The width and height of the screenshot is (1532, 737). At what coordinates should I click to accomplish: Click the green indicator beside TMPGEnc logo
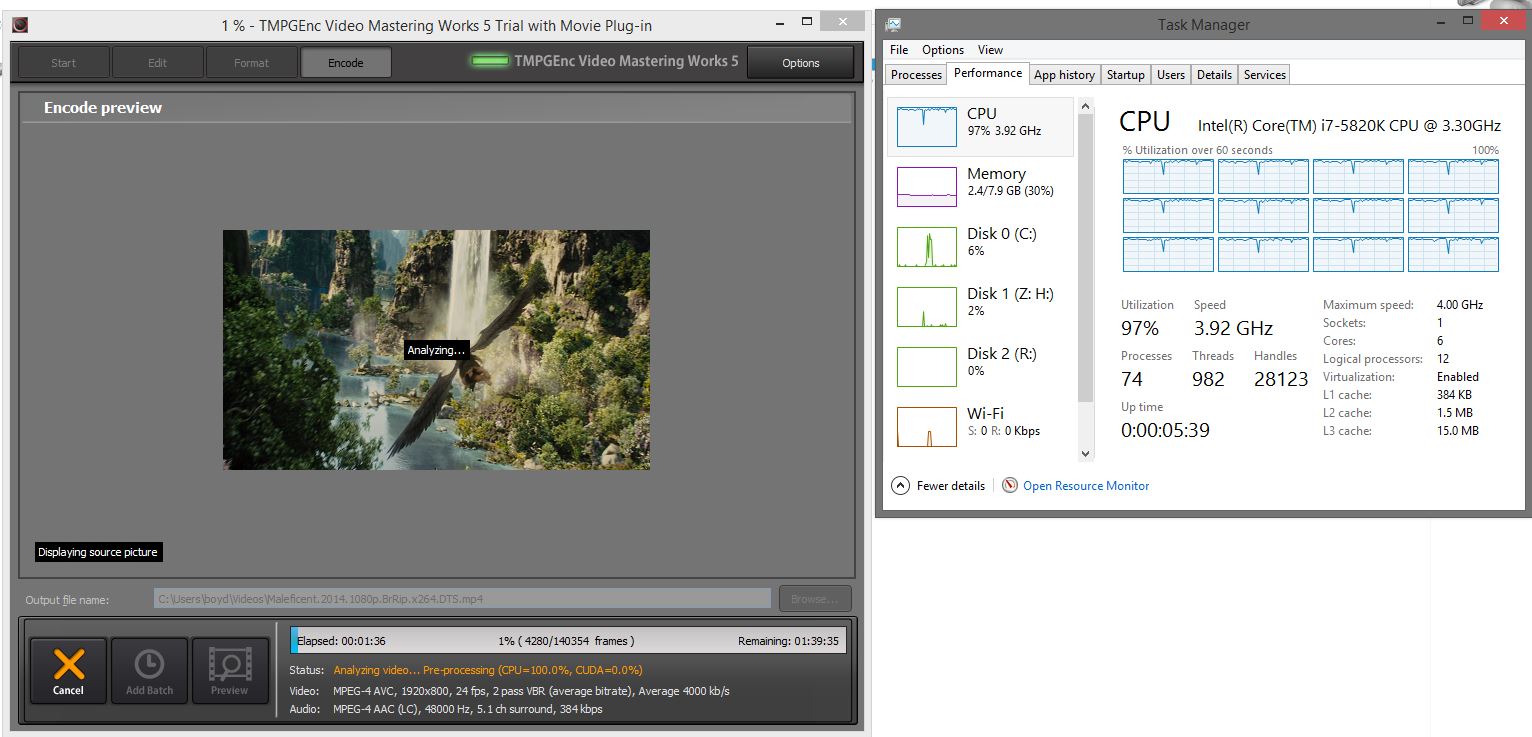(x=490, y=61)
